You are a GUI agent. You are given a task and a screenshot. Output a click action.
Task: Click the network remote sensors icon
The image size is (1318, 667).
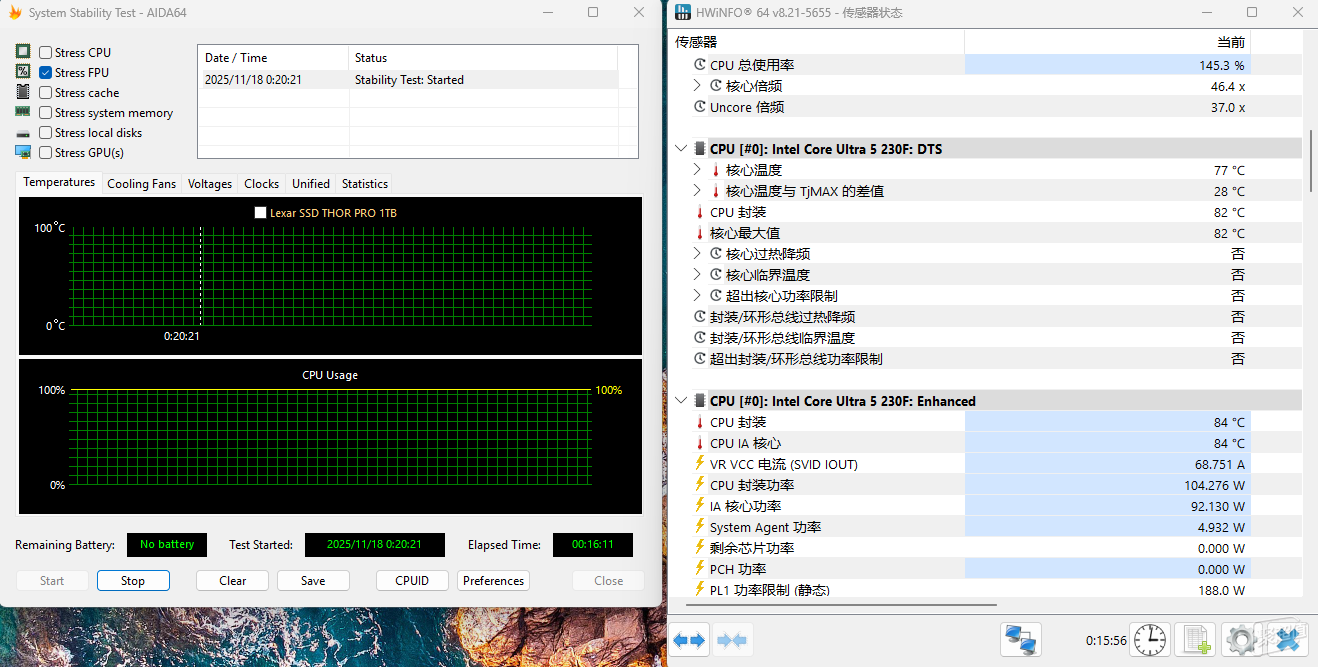1021,640
